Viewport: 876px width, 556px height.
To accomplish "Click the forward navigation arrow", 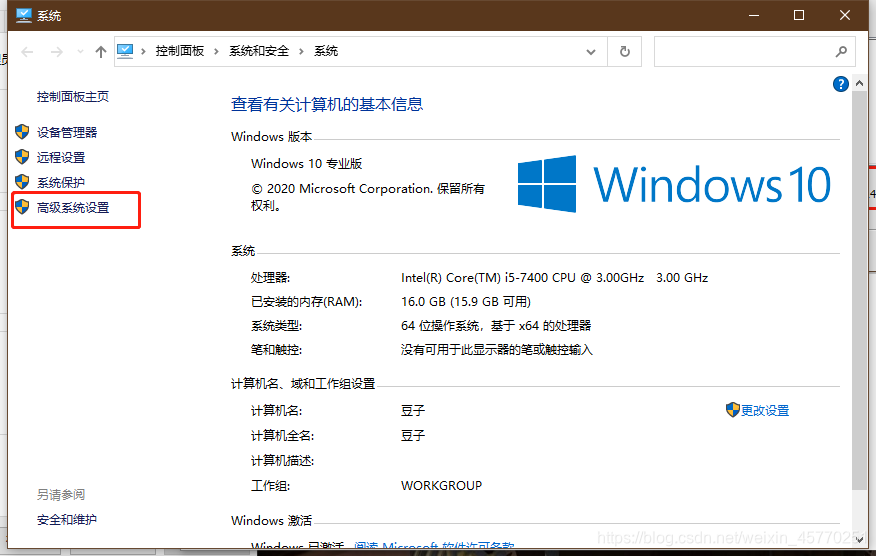I will pos(56,52).
